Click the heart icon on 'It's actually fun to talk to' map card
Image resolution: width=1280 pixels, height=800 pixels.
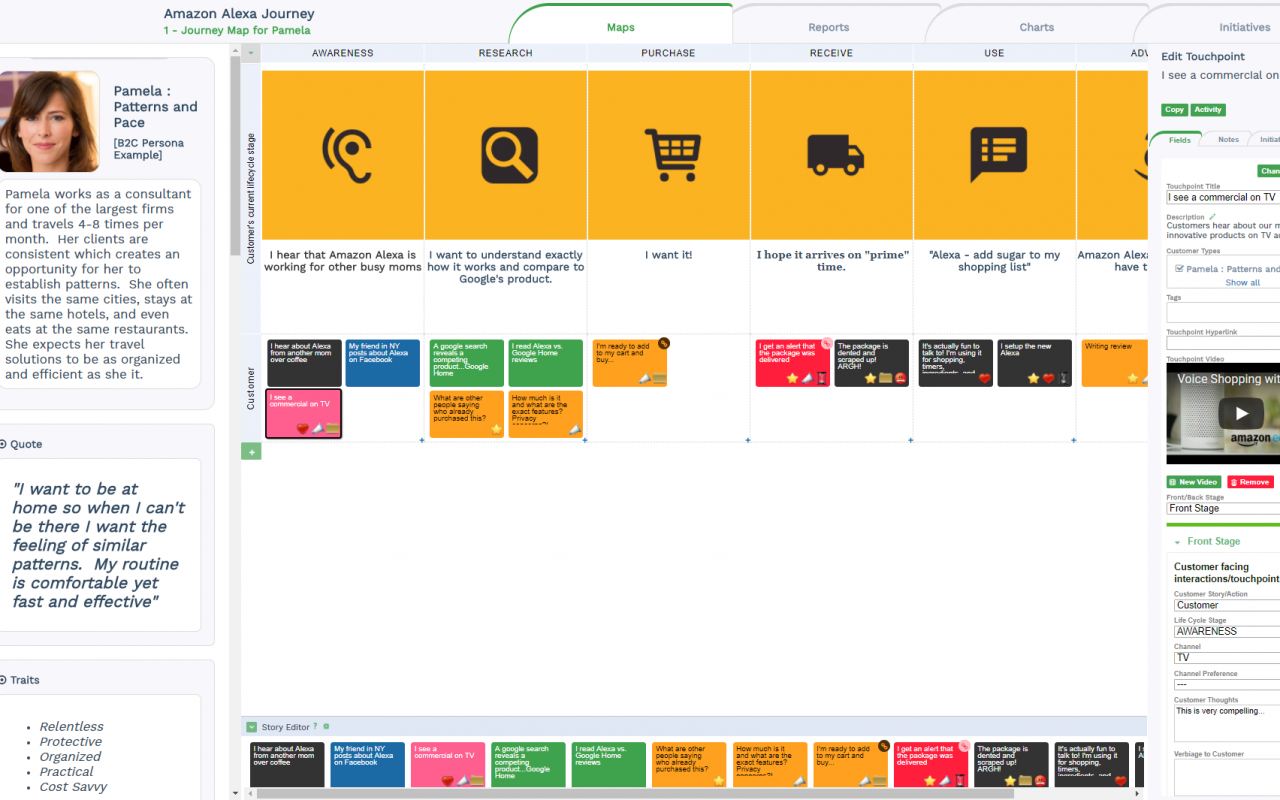985,378
